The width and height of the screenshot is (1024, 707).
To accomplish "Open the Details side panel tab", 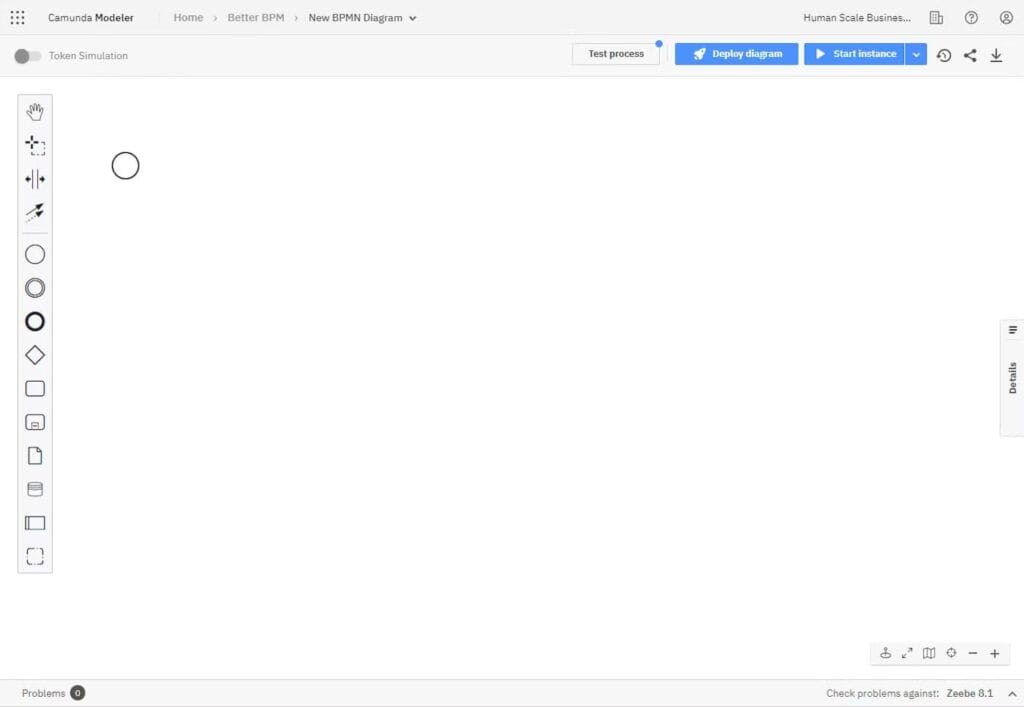I will coord(1012,377).
